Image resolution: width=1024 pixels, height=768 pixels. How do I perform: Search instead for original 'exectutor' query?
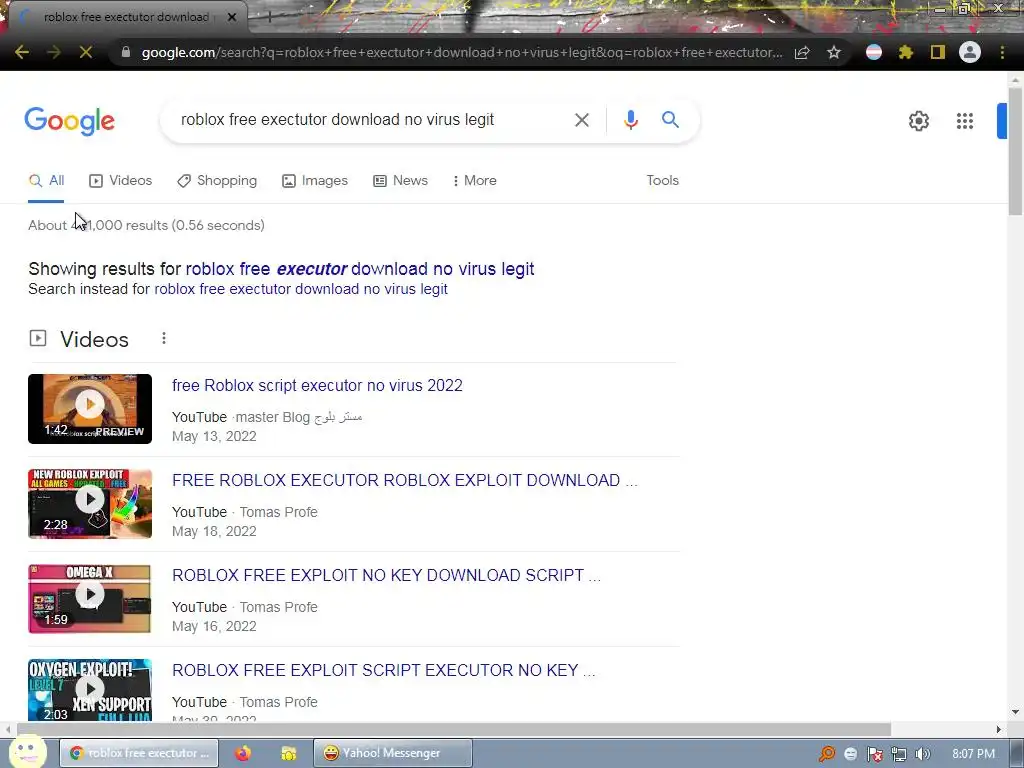(x=300, y=289)
